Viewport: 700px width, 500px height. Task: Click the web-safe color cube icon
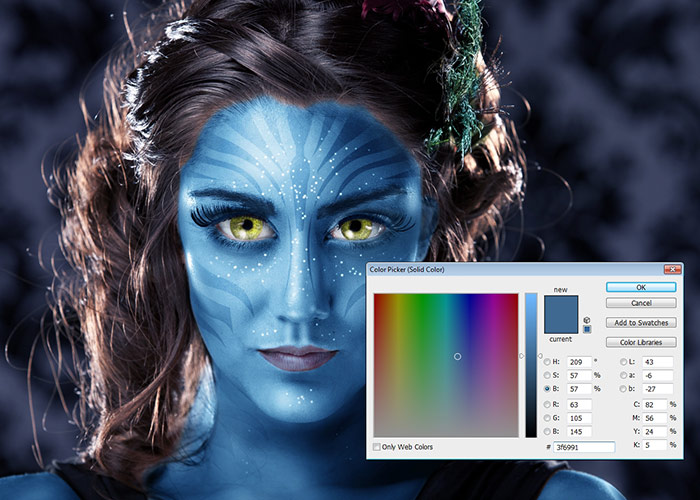pyautogui.click(x=587, y=320)
